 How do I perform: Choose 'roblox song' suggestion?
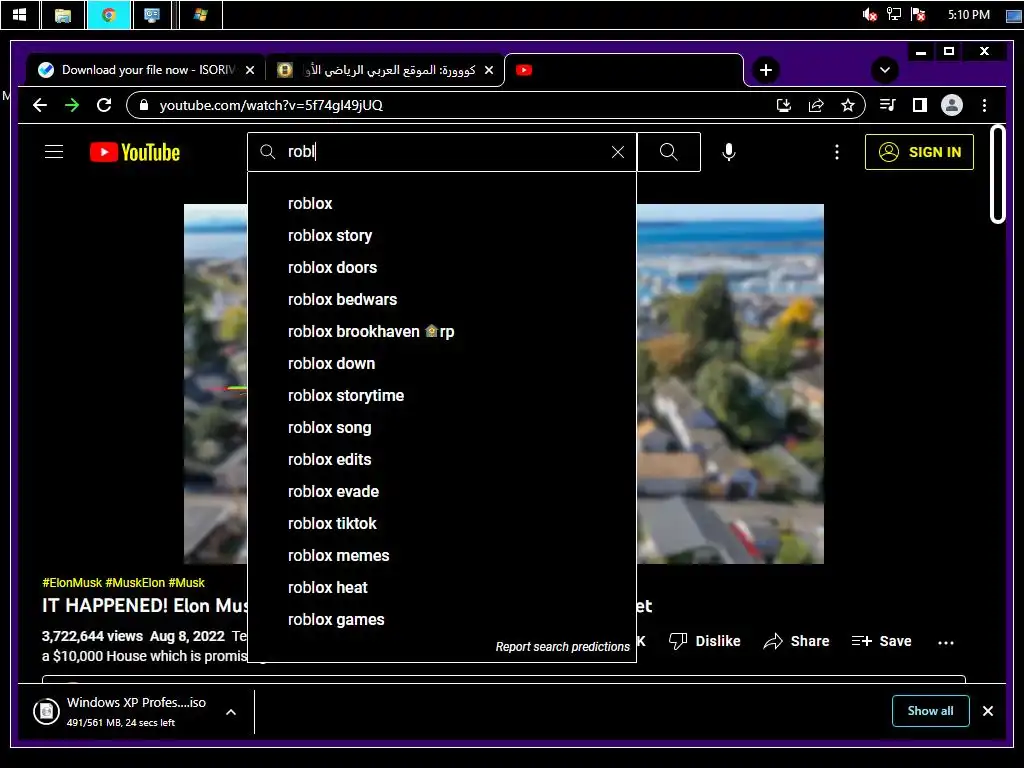coord(442,428)
